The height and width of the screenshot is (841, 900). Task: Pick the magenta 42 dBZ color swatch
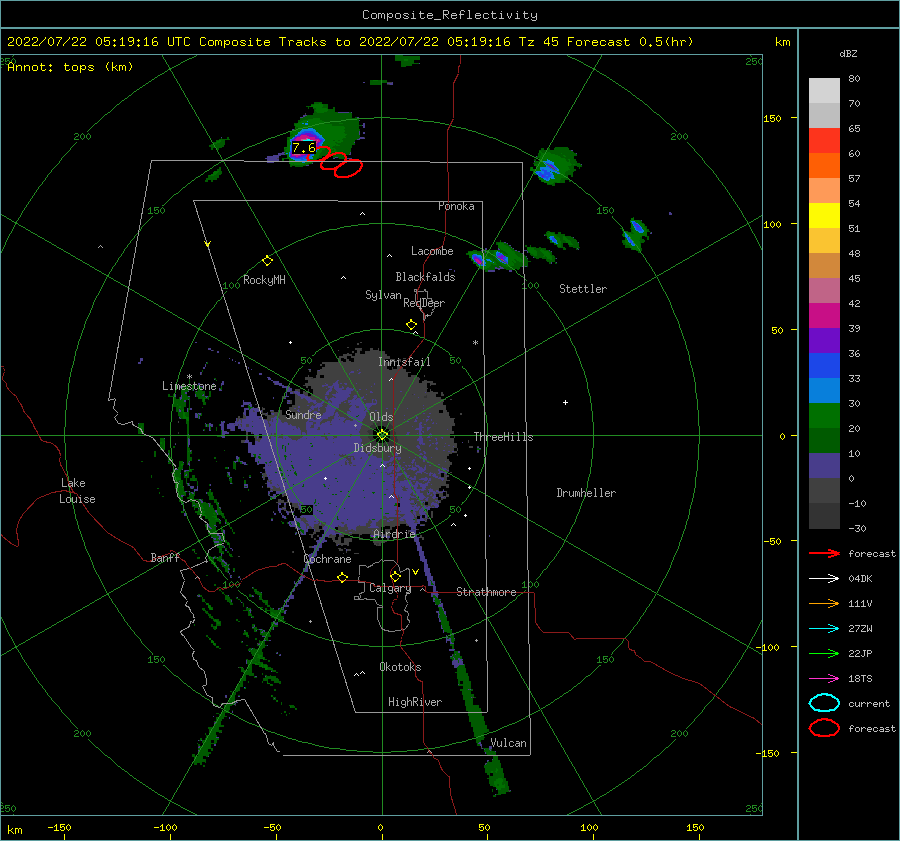click(824, 315)
